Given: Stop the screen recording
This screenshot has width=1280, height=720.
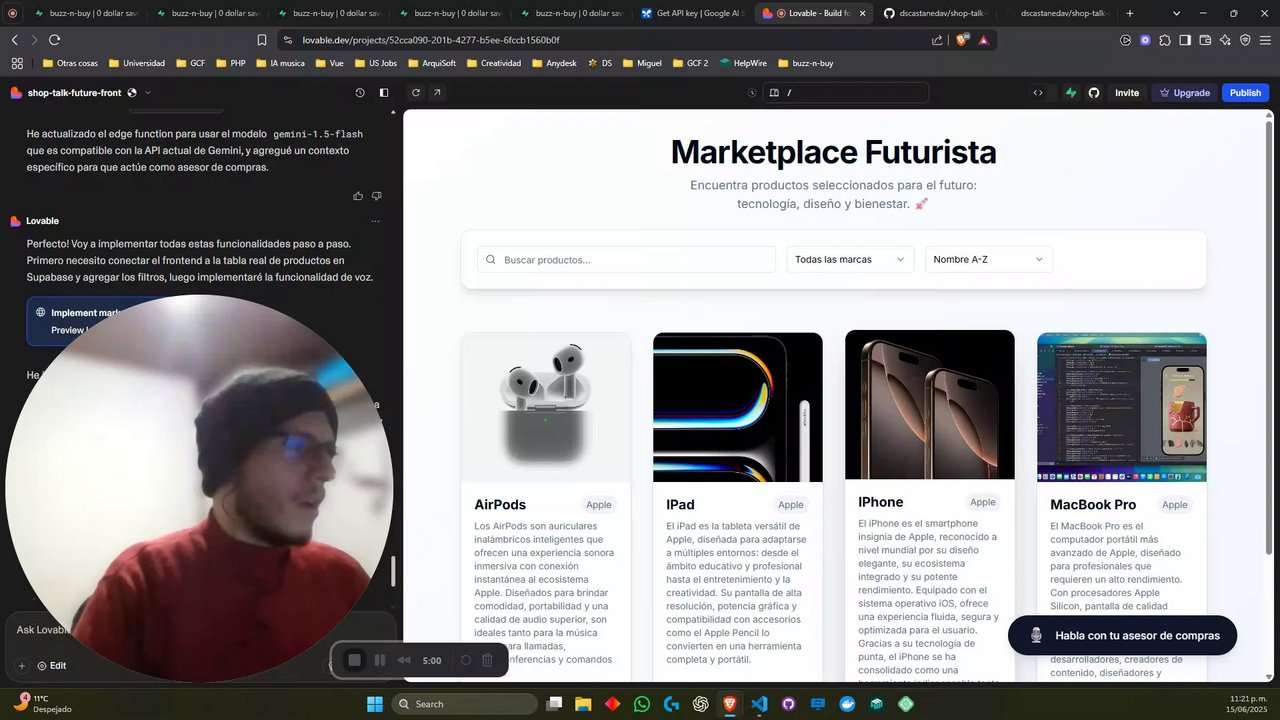Looking at the screenshot, I should tap(354, 660).
